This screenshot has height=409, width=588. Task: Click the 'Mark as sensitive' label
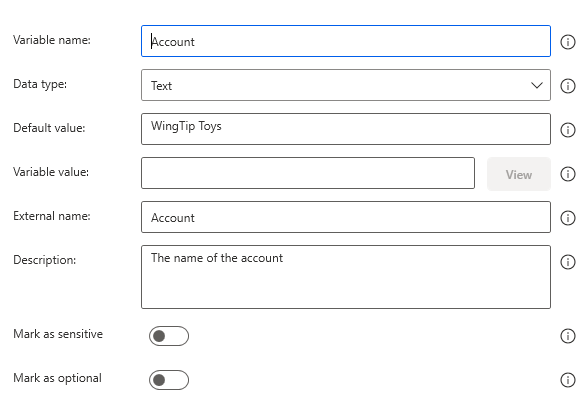click(x=58, y=334)
